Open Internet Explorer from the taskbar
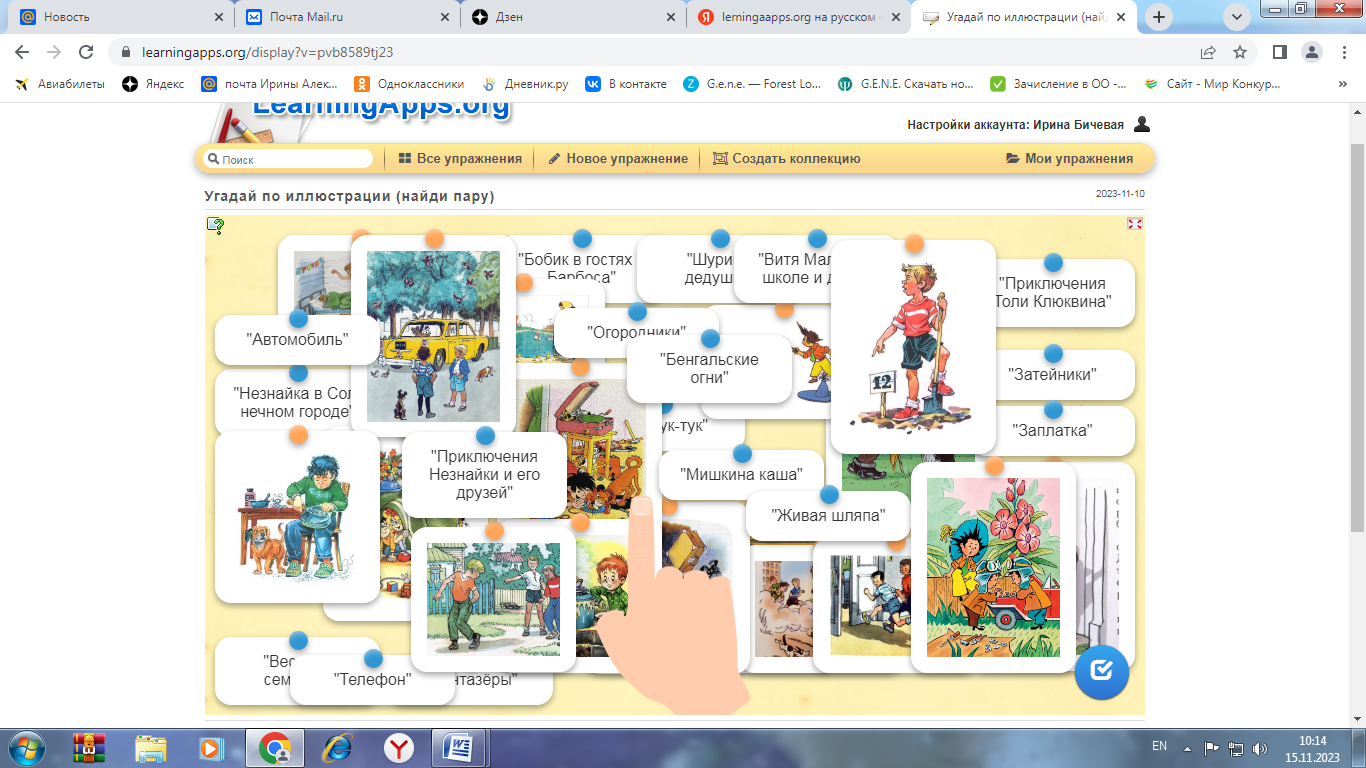The height and width of the screenshot is (768, 1366). click(337, 747)
